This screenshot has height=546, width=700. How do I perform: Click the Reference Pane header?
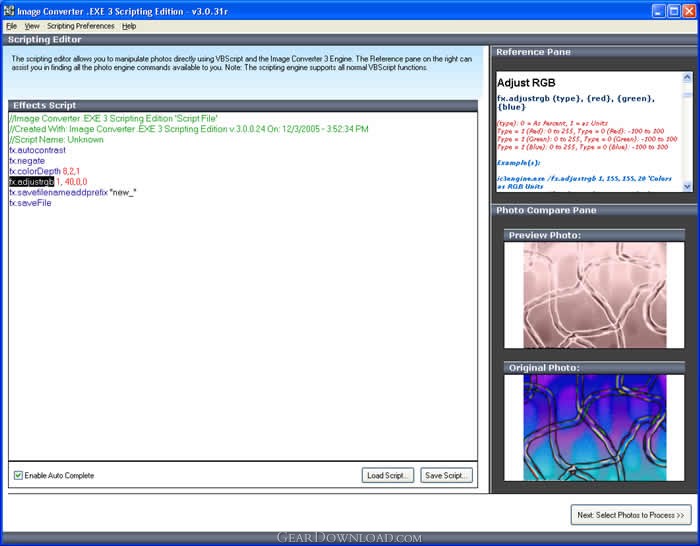click(595, 52)
